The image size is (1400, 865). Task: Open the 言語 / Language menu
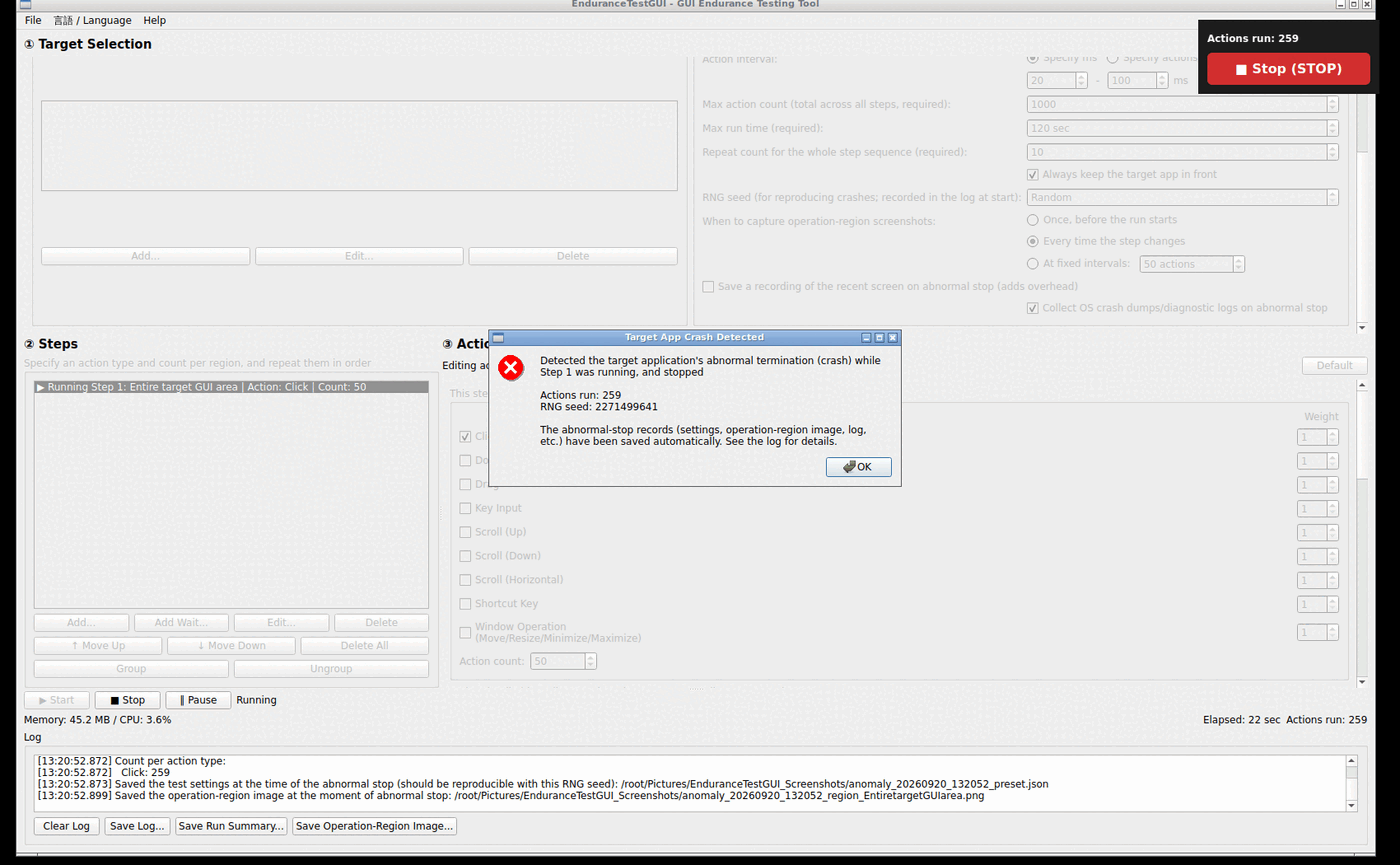point(92,20)
